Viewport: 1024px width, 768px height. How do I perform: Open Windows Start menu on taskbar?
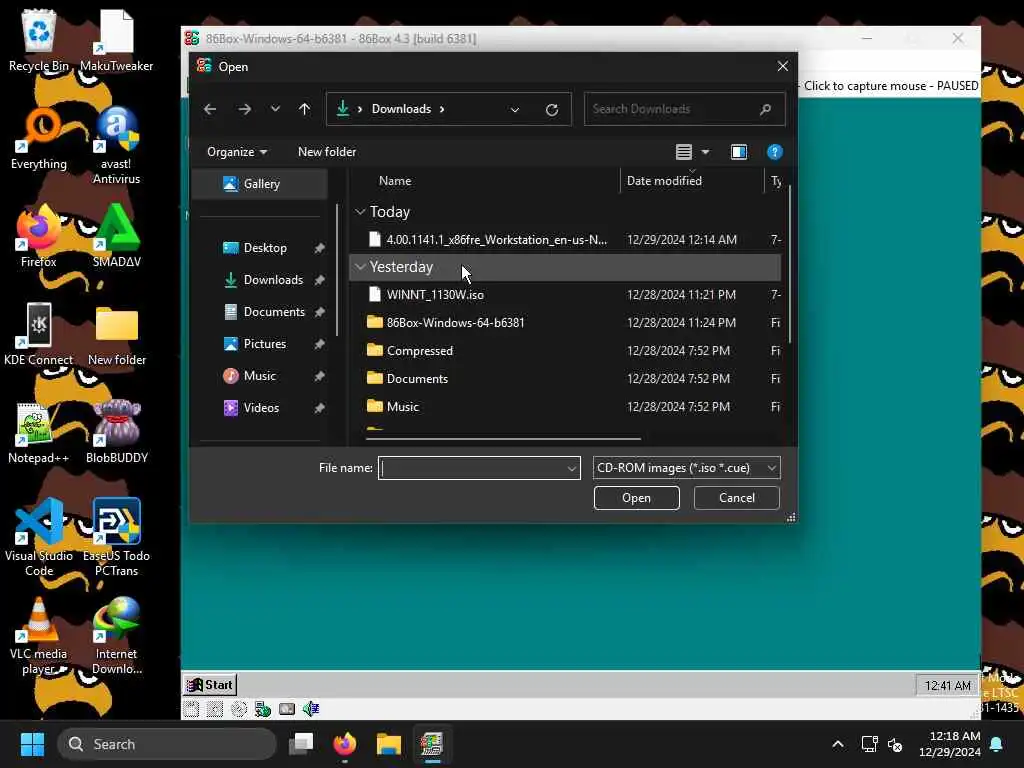(x=32, y=744)
